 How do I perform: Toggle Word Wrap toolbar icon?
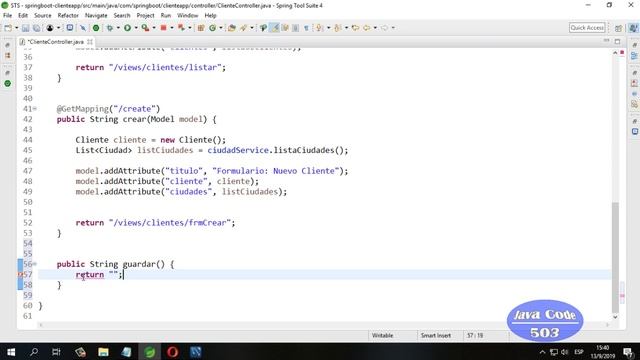(285, 28)
